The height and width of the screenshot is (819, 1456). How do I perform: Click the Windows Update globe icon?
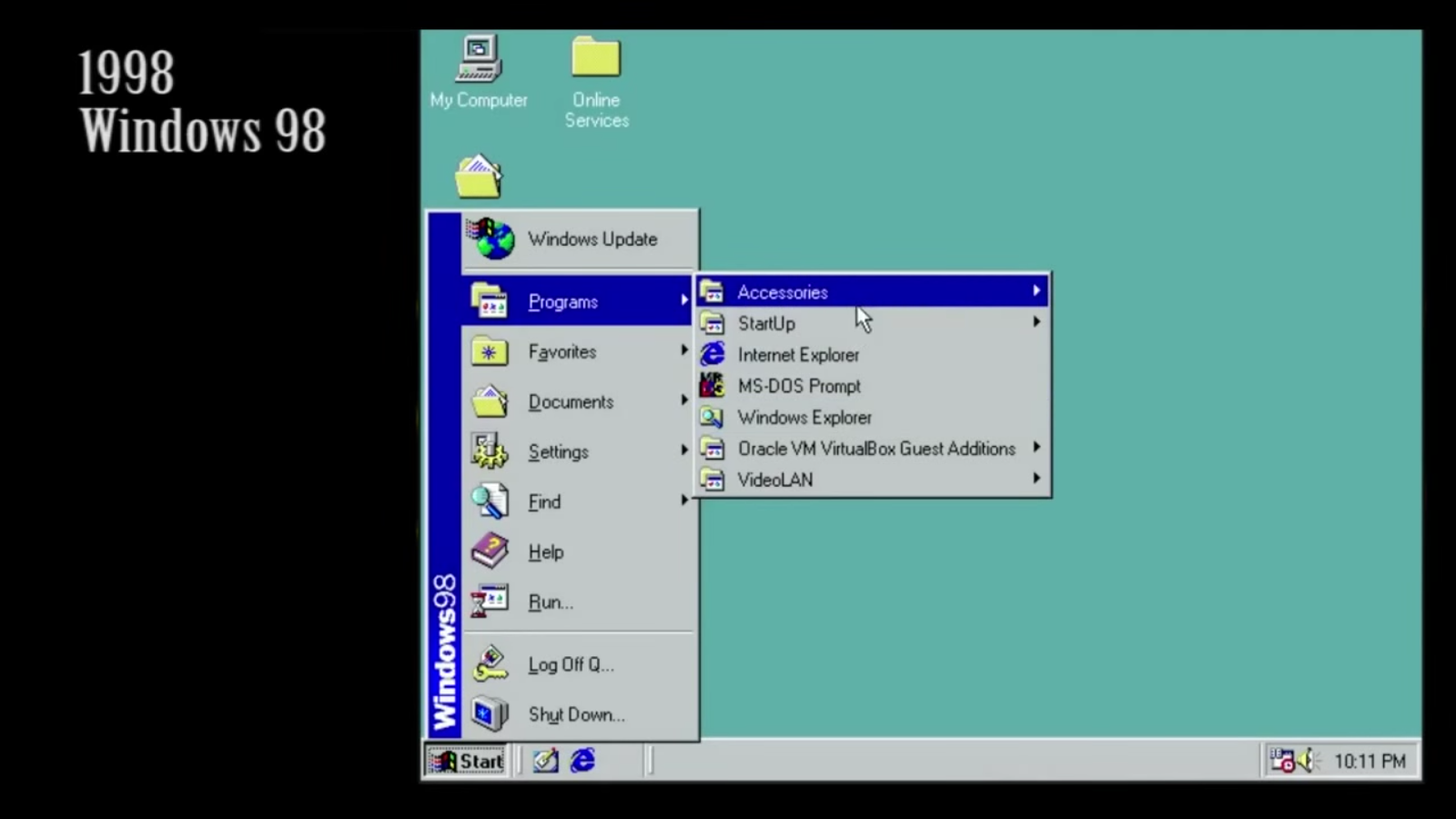click(490, 238)
